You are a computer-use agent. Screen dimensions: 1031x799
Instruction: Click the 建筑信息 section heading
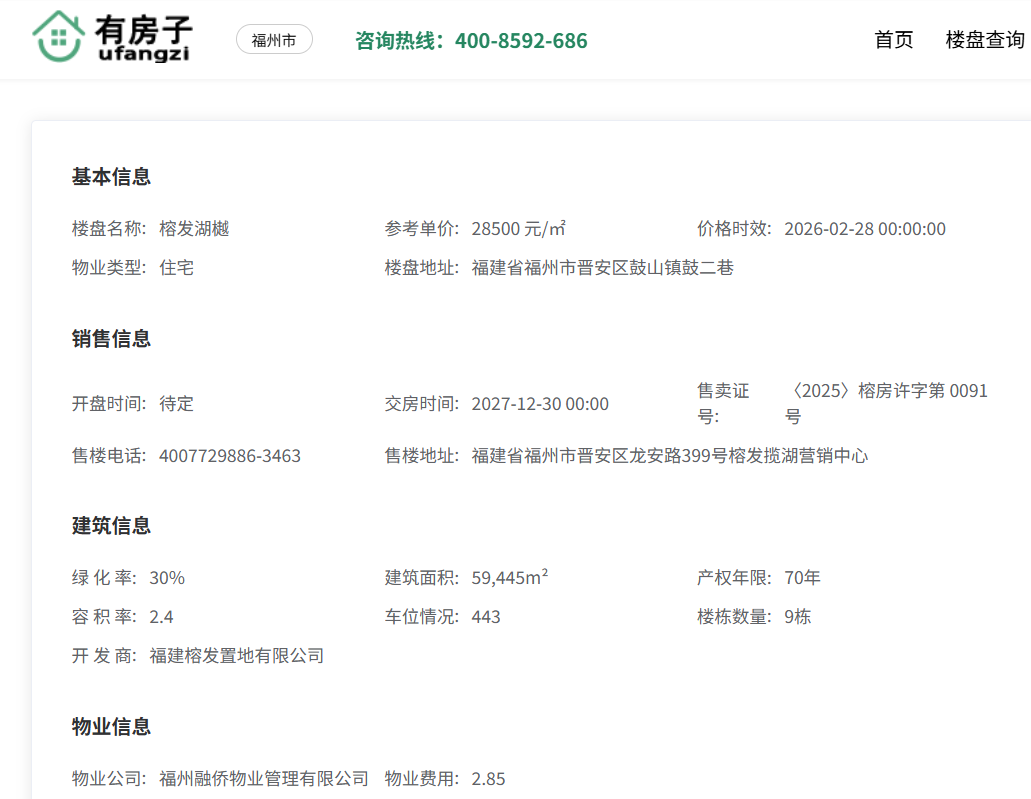coord(111,526)
